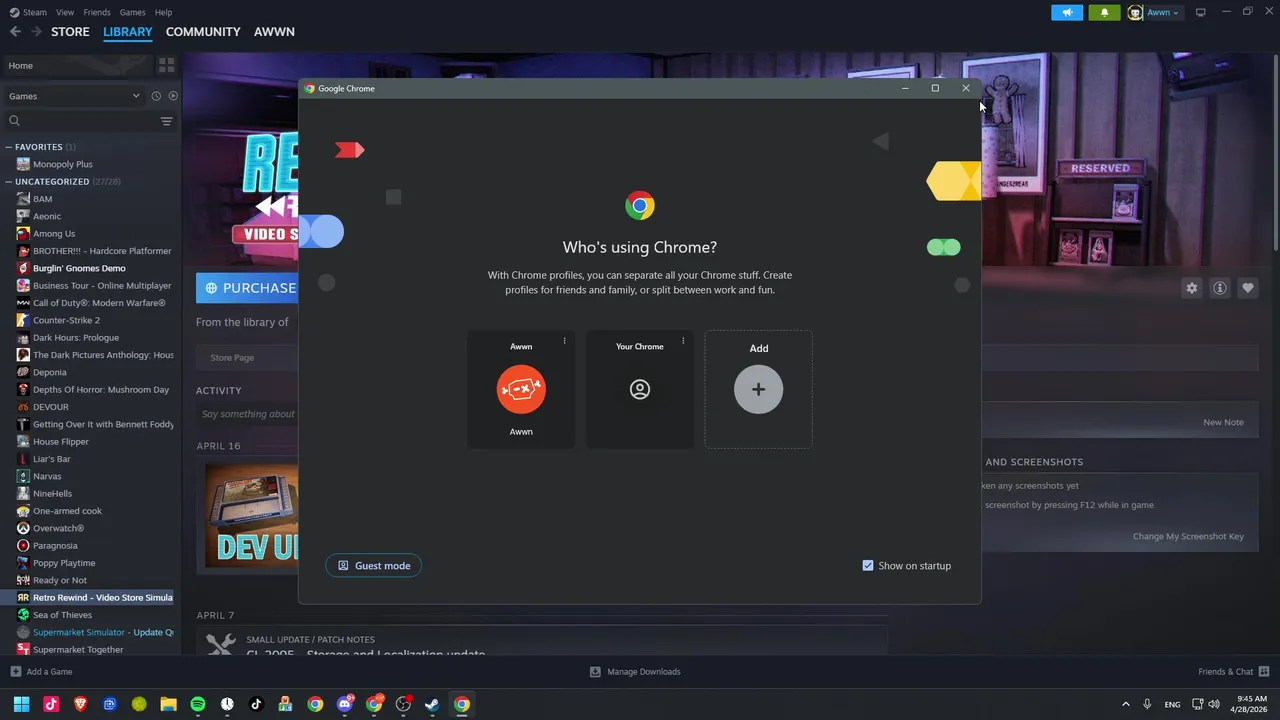Open Steam notifications bell
1280x720 pixels.
(1104, 12)
